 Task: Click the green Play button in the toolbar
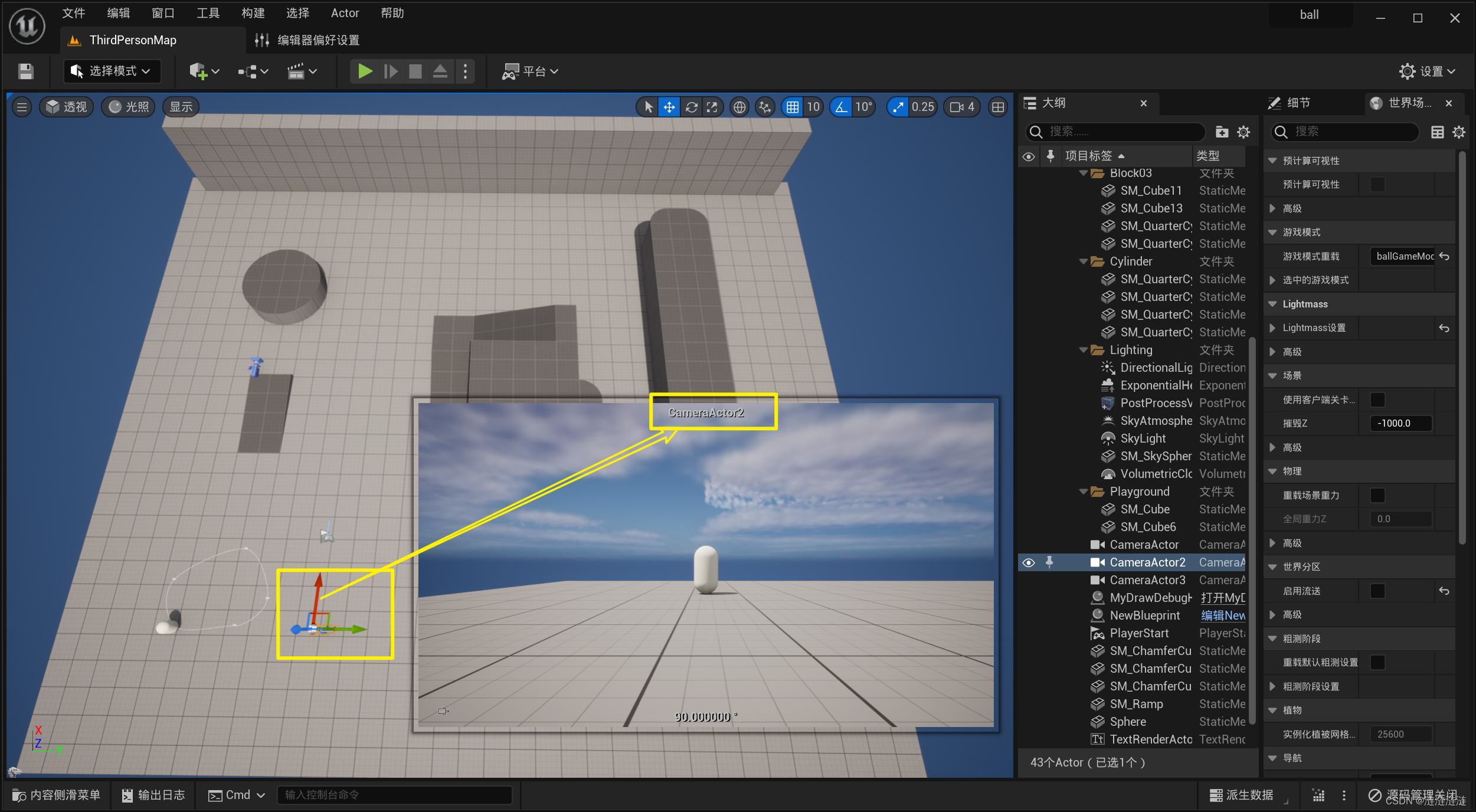point(365,71)
